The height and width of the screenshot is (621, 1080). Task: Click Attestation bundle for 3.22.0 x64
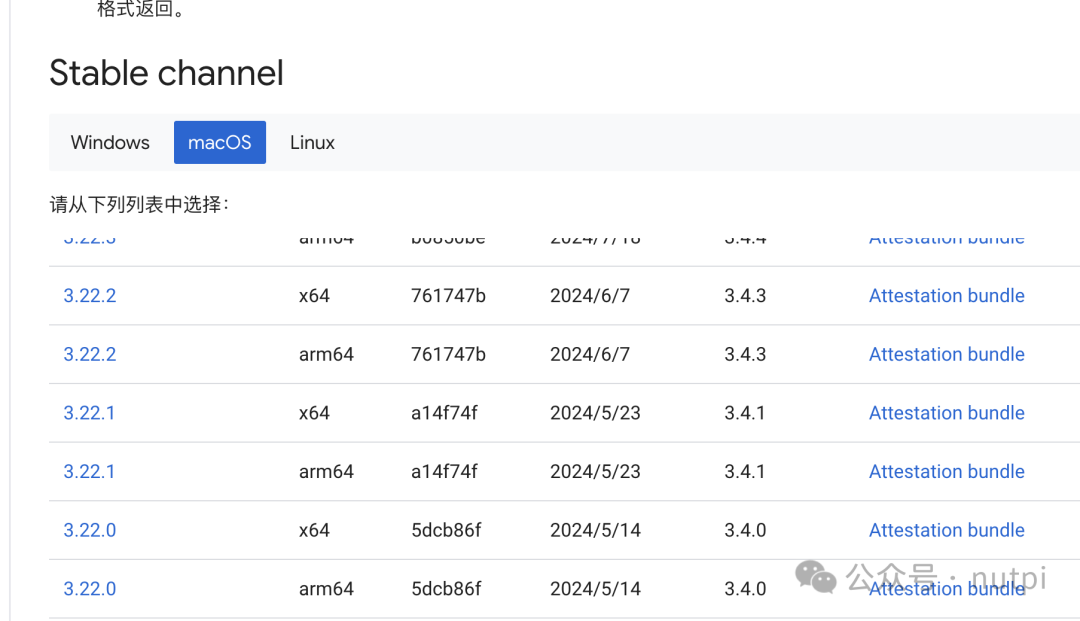coord(946,530)
